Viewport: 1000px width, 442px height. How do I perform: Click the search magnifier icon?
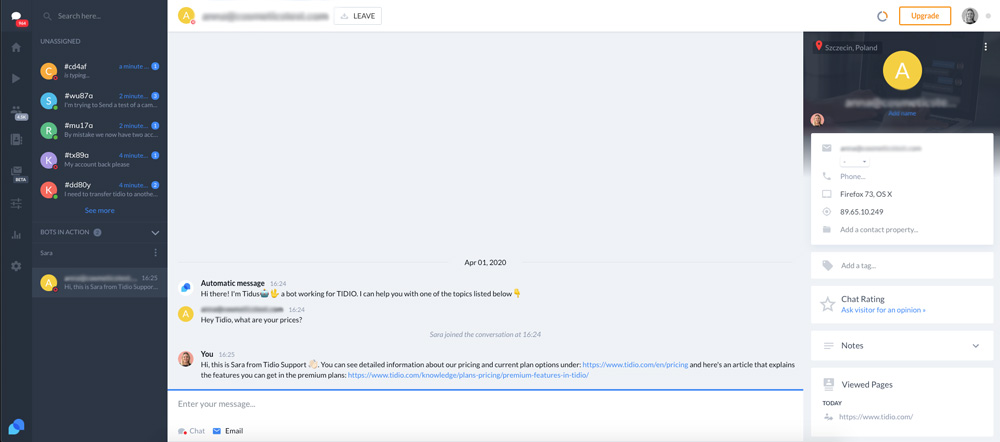(x=47, y=16)
